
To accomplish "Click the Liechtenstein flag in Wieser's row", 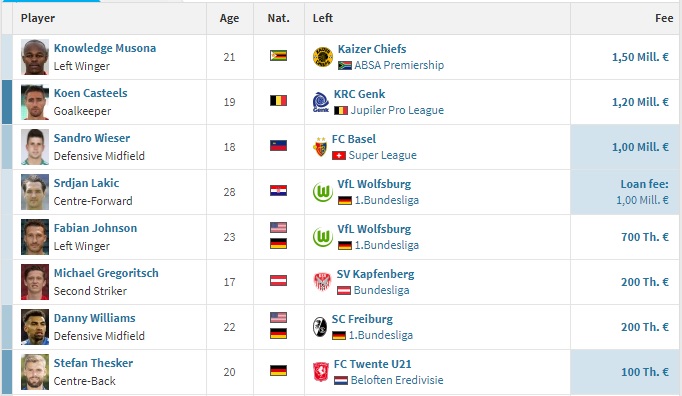I will point(278,146).
